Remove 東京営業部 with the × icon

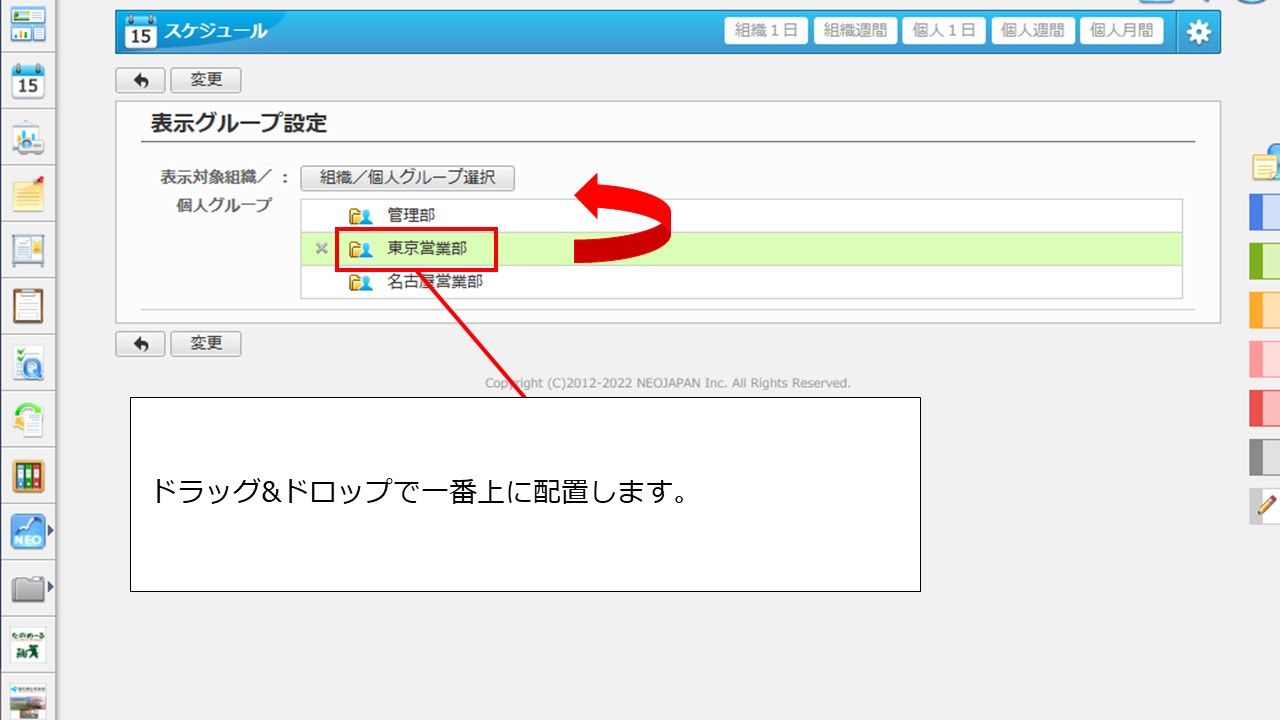[321, 249]
